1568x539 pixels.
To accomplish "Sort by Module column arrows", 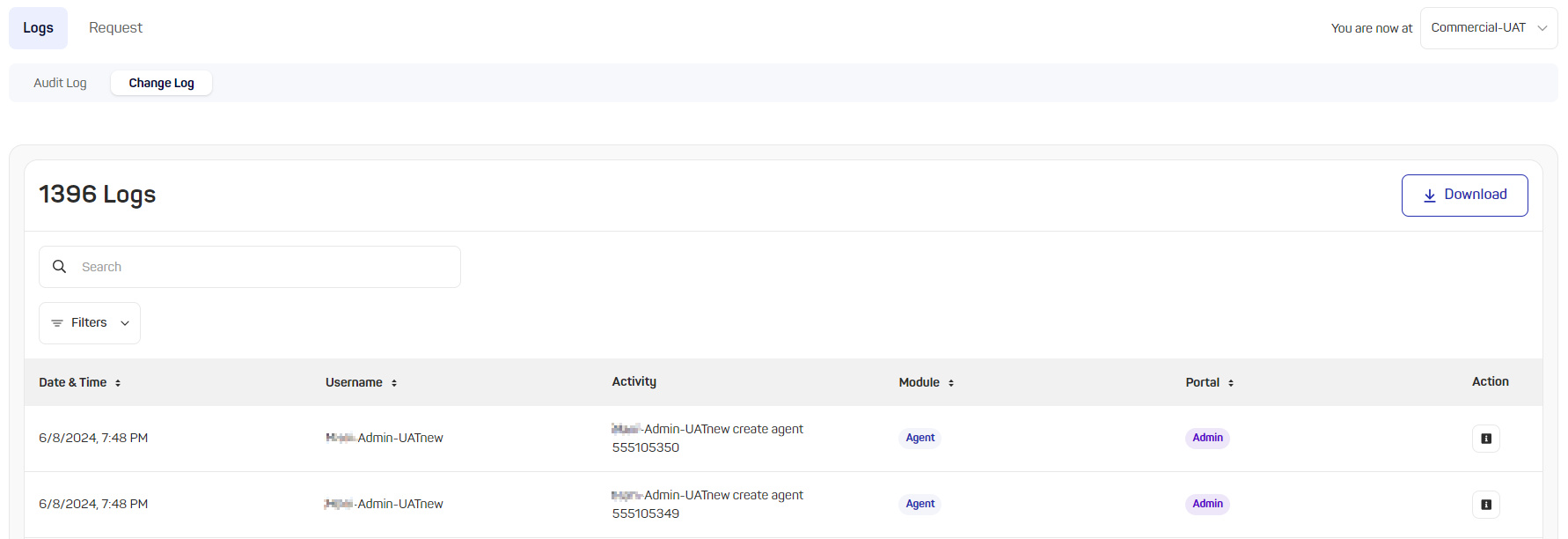I will pos(951,383).
